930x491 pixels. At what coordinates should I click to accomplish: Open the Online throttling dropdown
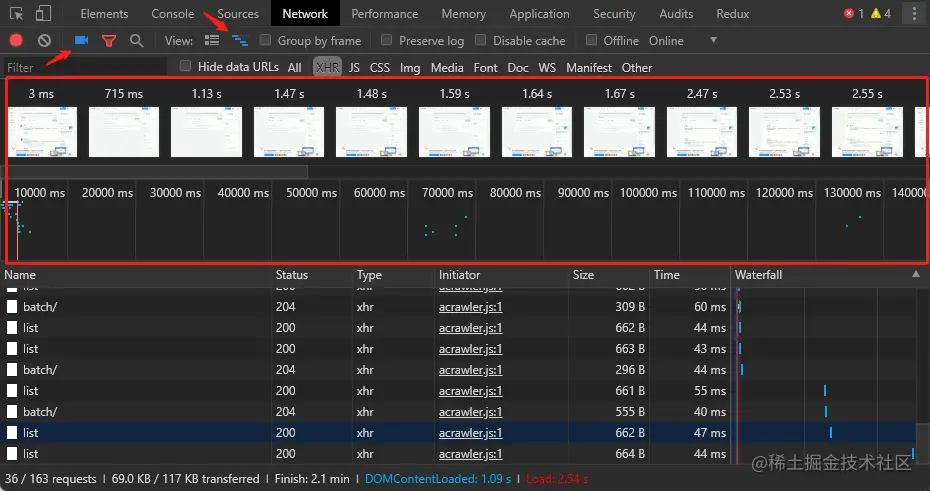683,40
